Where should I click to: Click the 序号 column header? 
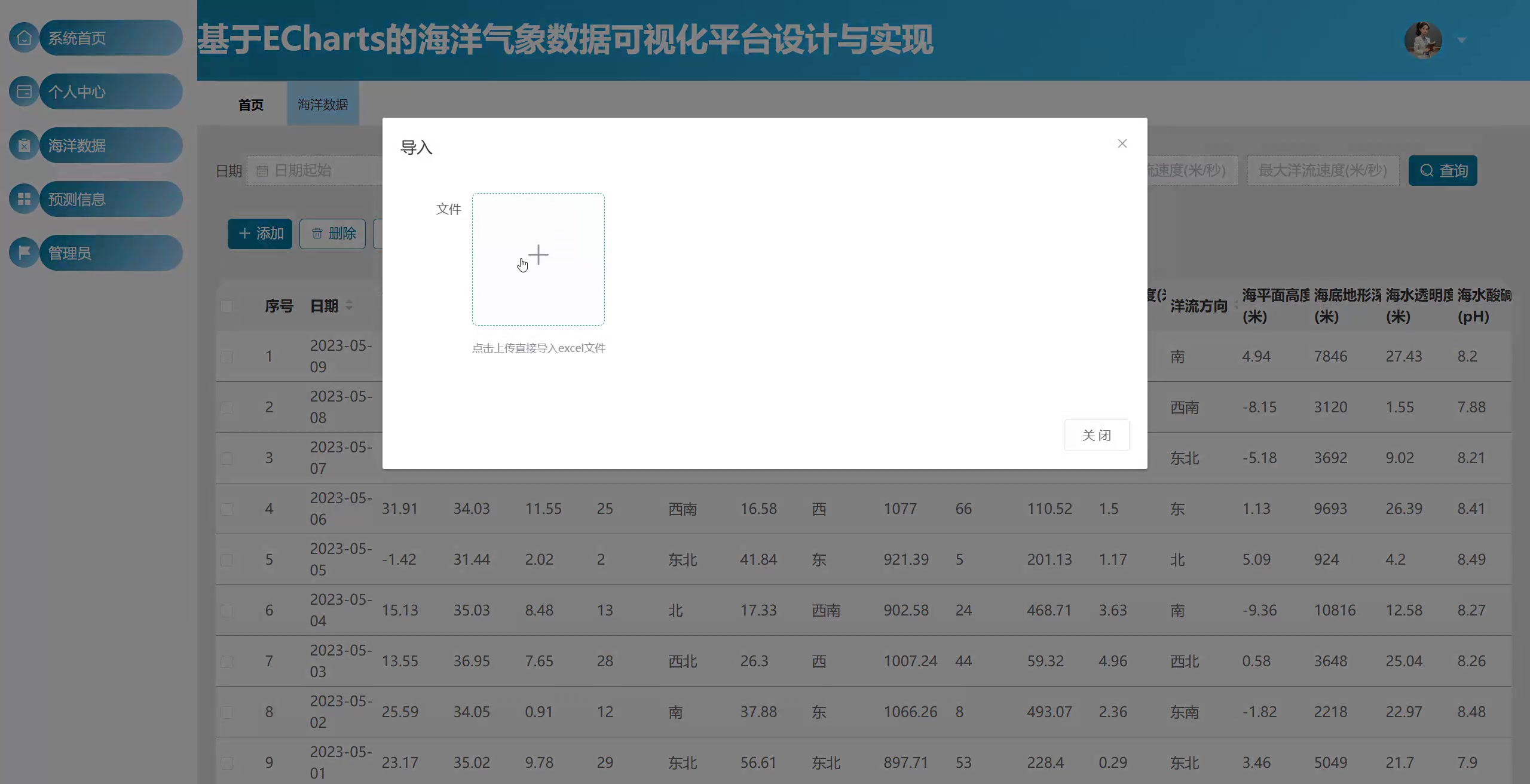point(279,306)
